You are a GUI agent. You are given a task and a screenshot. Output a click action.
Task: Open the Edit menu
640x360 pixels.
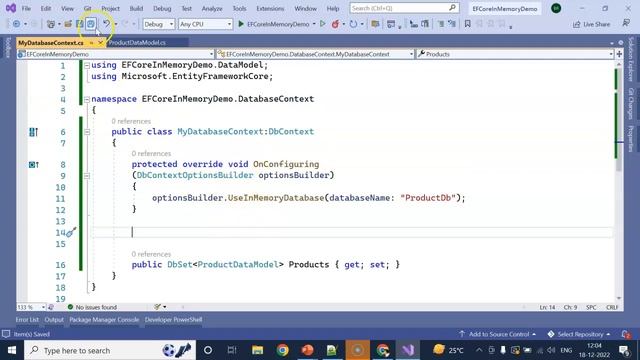tap(46, 8)
